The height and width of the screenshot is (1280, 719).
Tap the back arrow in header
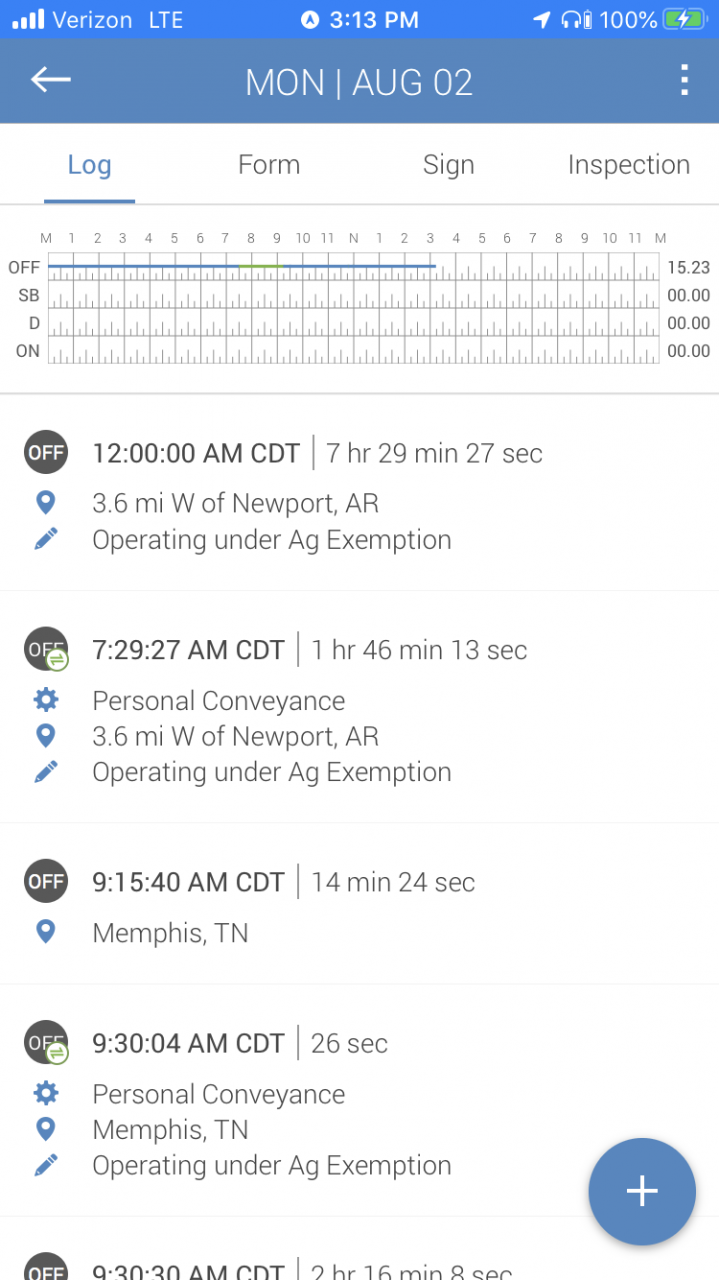tap(50, 80)
